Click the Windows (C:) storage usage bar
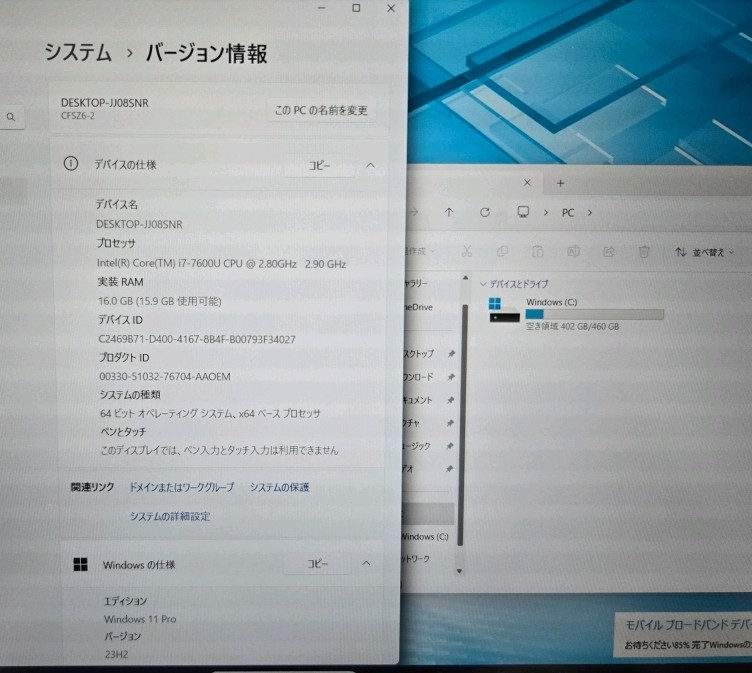This screenshot has height=673, width=752. coord(595,314)
